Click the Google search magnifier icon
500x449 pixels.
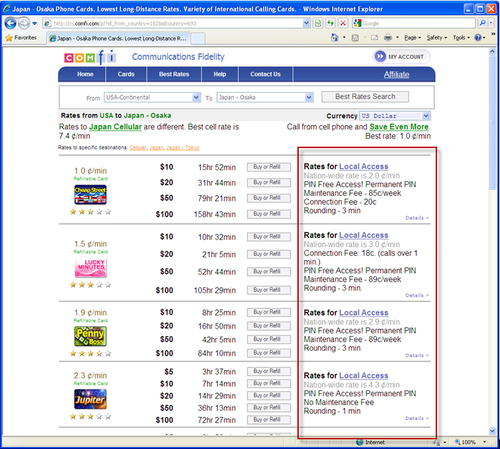tap(482, 23)
